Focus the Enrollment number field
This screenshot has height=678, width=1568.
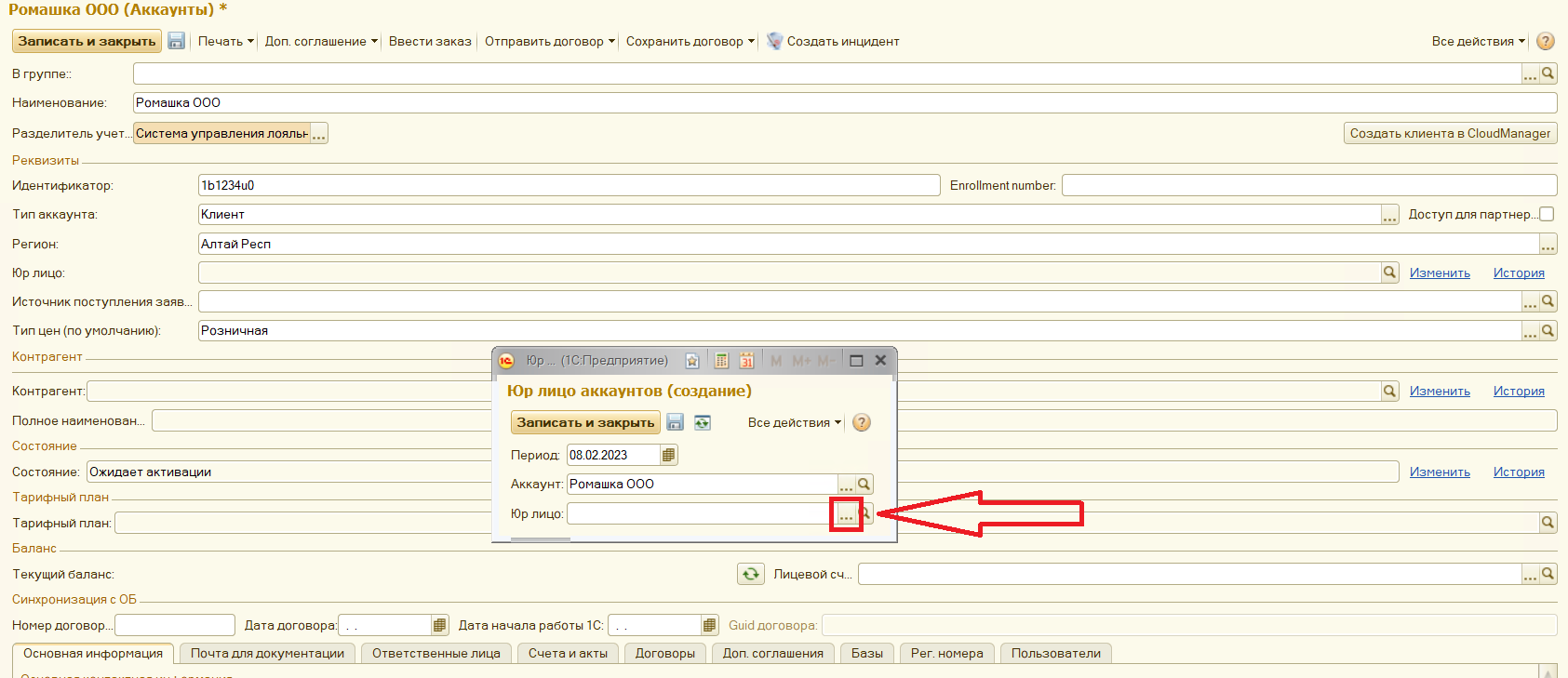coord(1309,185)
